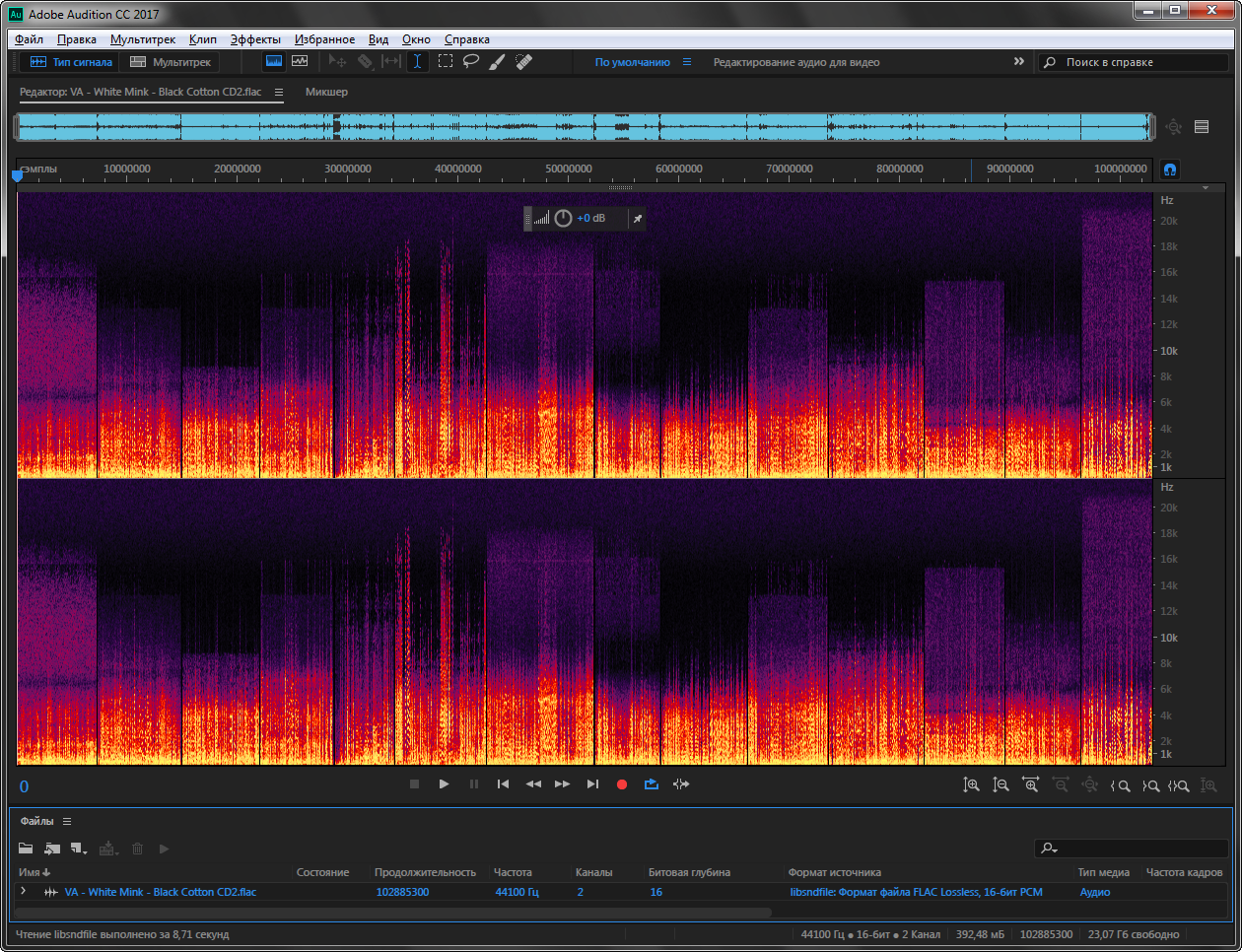Toggle spectral frequency display view
This screenshot has width=1242, height=952.
(274, 61)
